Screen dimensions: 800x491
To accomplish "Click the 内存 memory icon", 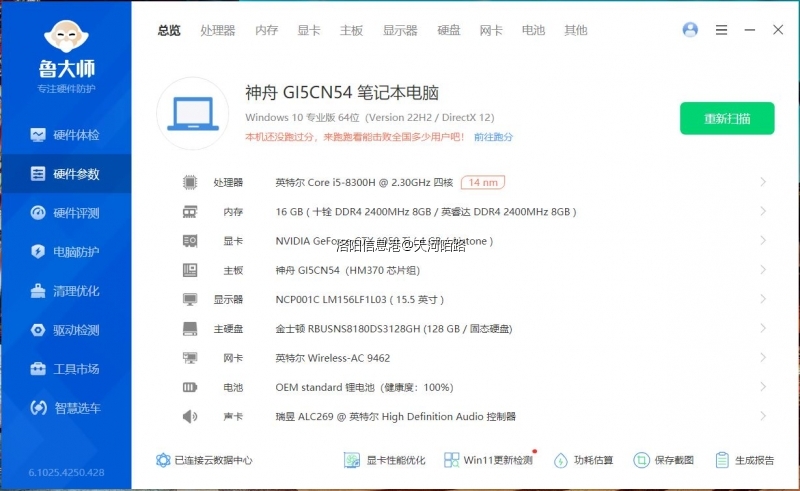I will pos(190,211).
